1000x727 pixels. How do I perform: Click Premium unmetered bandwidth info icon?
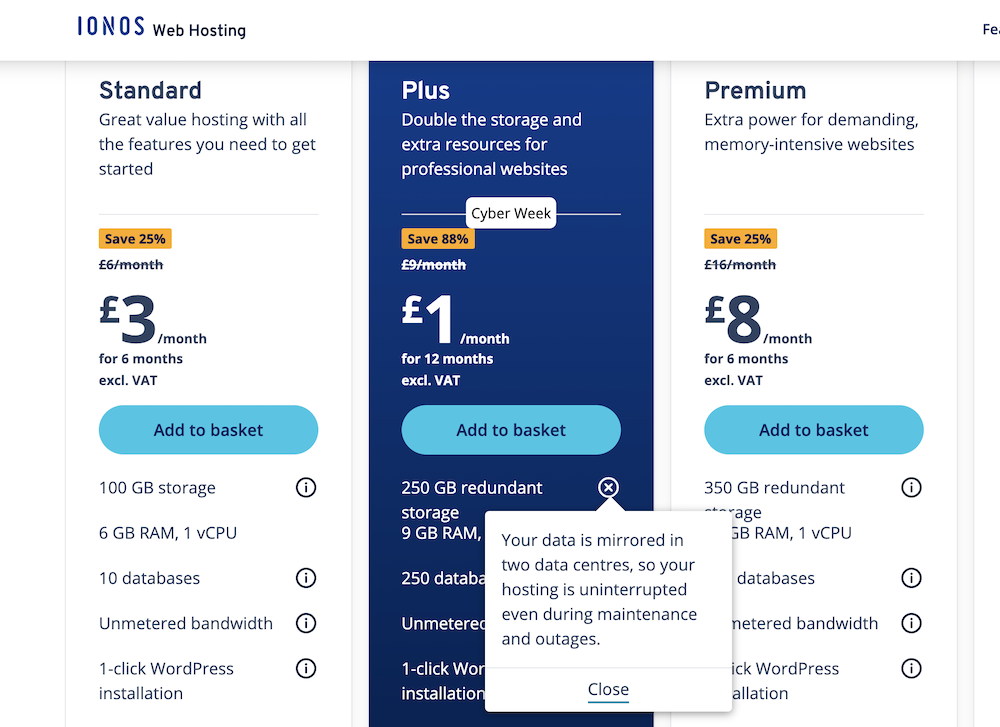[x=911, y=623]
